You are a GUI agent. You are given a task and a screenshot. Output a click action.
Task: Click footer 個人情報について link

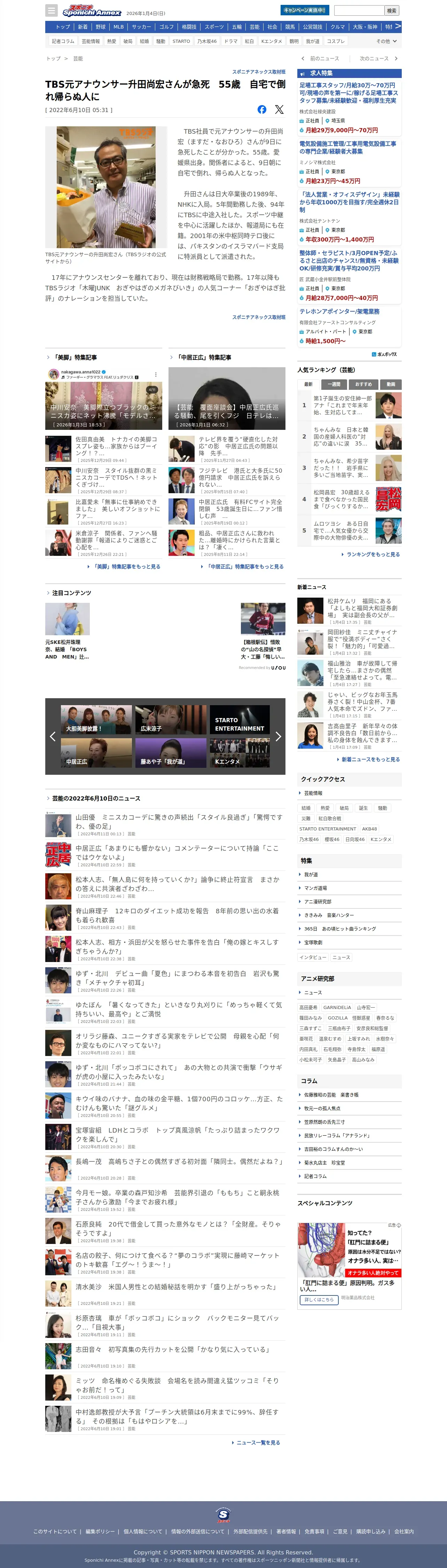pos(142,1531)
